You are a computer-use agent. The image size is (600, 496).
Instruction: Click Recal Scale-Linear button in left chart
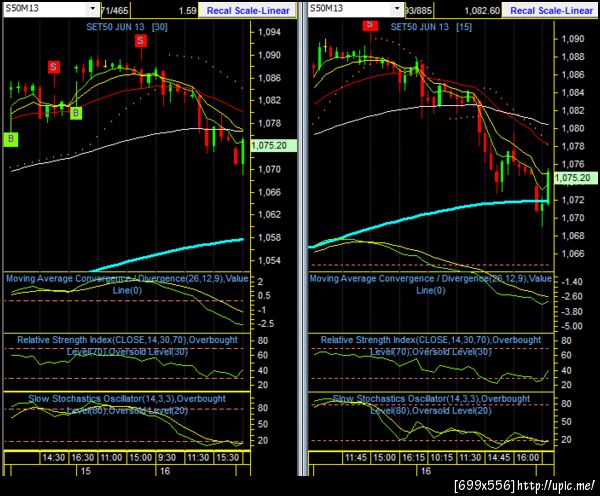click(248, 10)
